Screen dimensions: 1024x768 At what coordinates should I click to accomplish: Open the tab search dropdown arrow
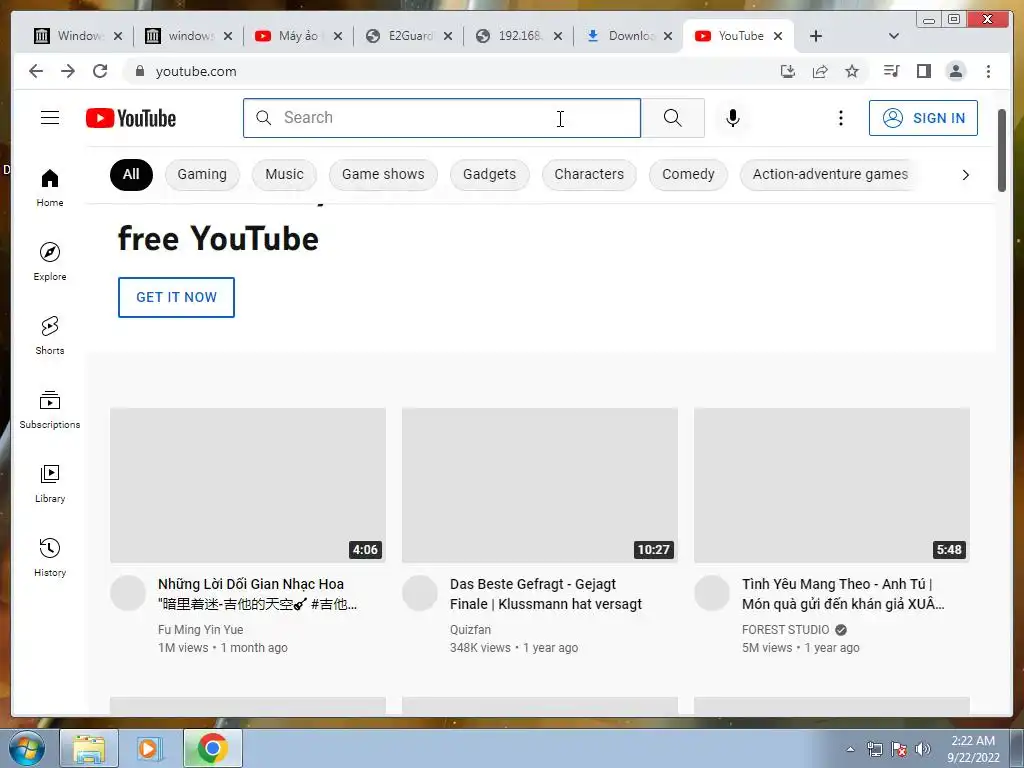tap(894, 36)
